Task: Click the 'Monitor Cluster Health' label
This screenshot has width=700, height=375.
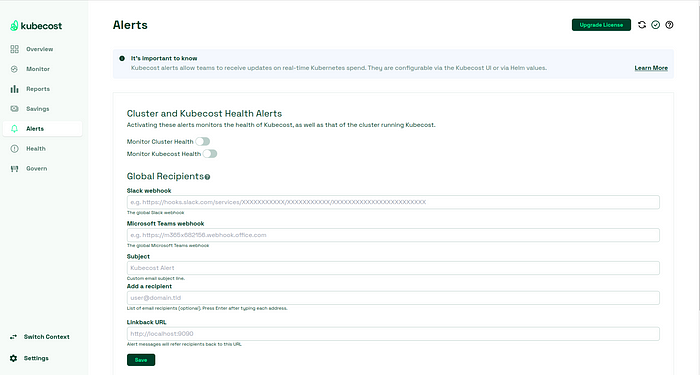Action: 160,142
